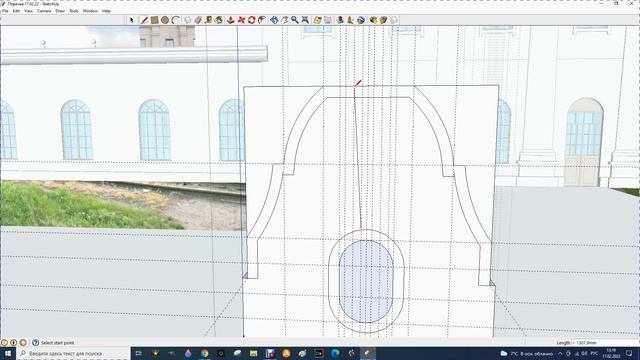Expand the system tray hidden icons arrow
Screen dimensions: 640x360
tap(560, 353)
